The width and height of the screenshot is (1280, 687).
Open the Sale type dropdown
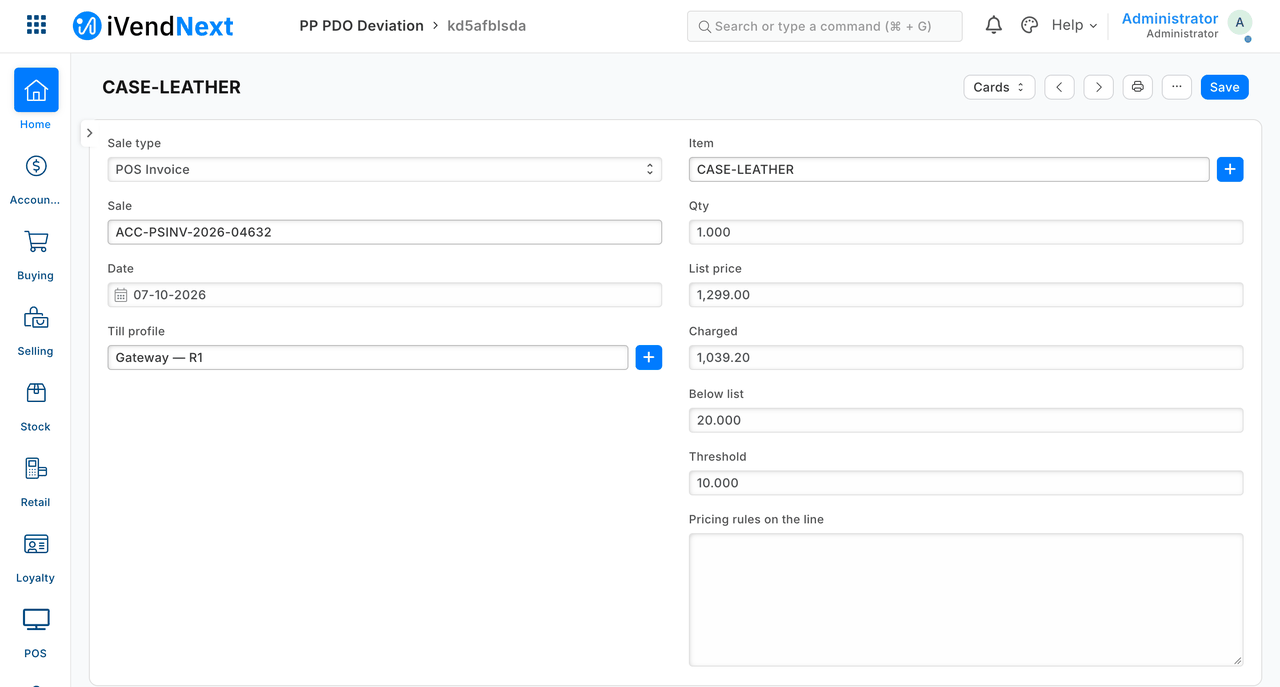click(x=385, y=169)
